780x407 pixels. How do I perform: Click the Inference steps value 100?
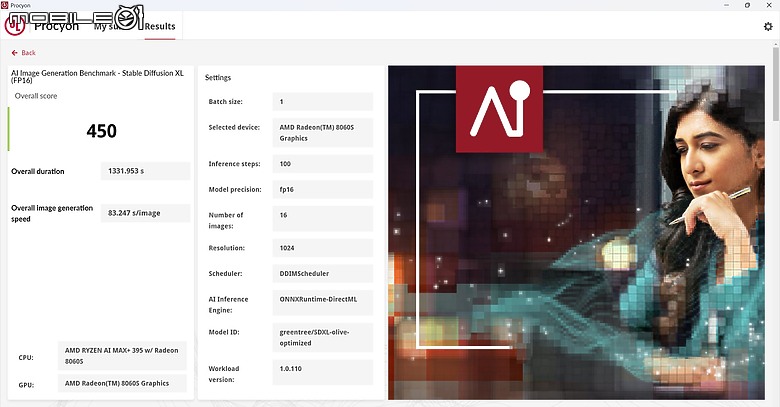pyautogui.click(x=322, y=164)
